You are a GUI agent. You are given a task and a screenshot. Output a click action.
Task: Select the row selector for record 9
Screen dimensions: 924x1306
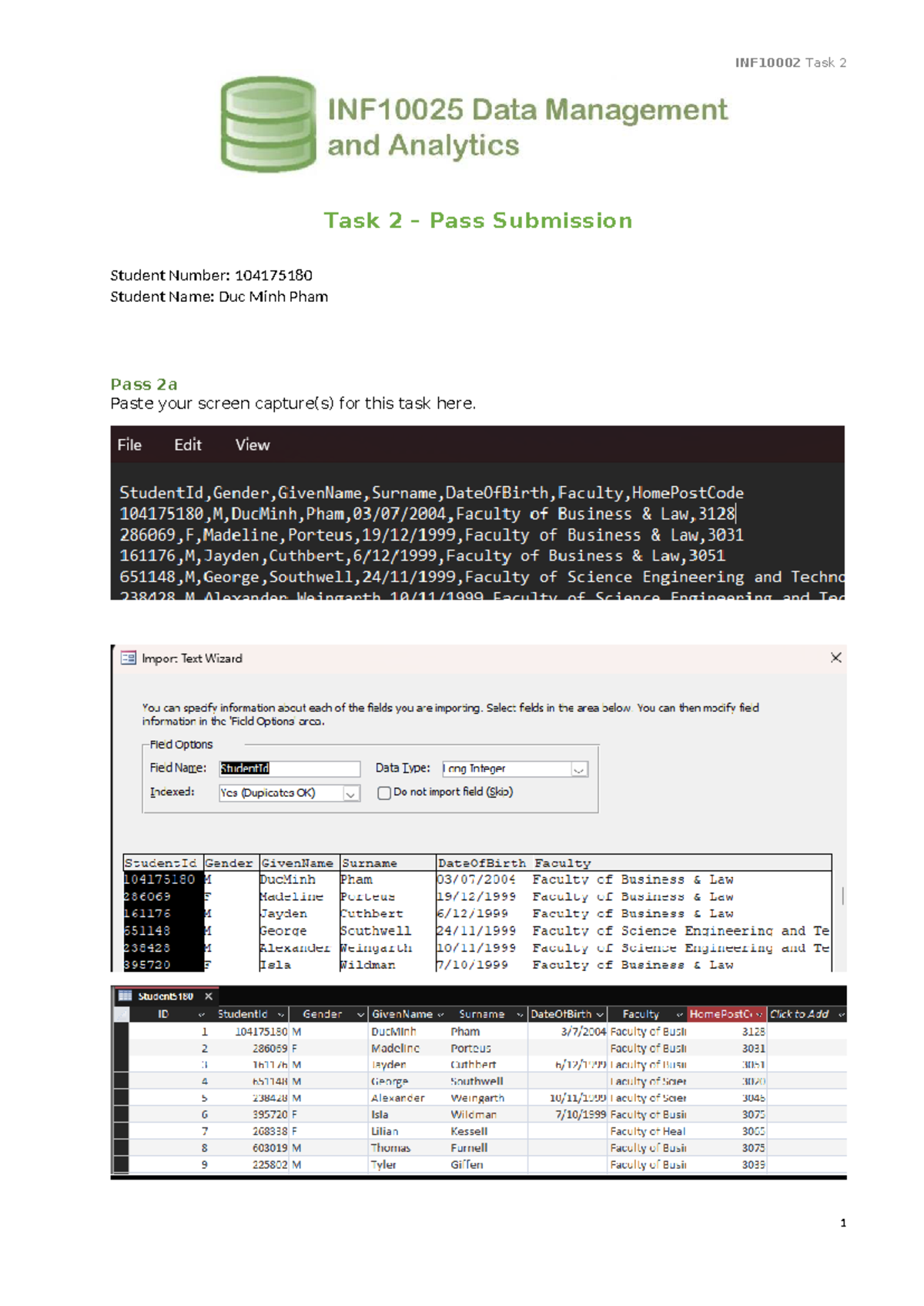tap(120, 1165)
